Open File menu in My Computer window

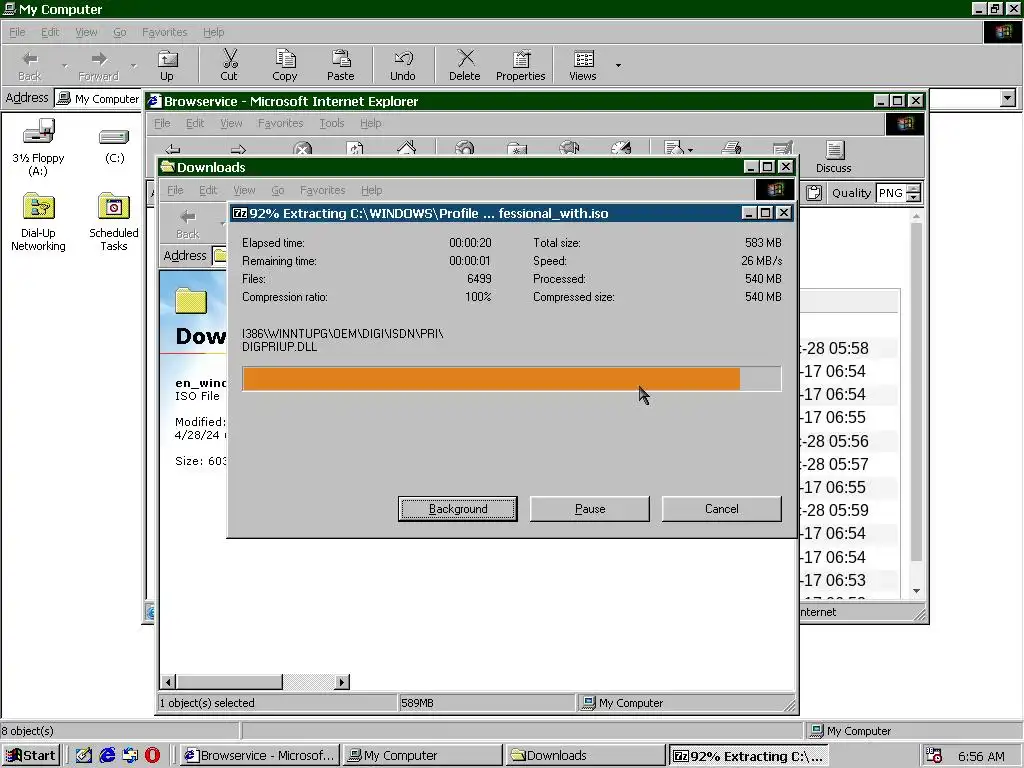point(17,32)
